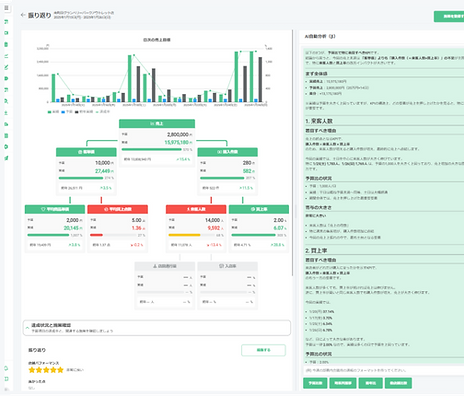Click the red actual value 9,592
This screenshot has height=396, width=464.
click(213, 228)
